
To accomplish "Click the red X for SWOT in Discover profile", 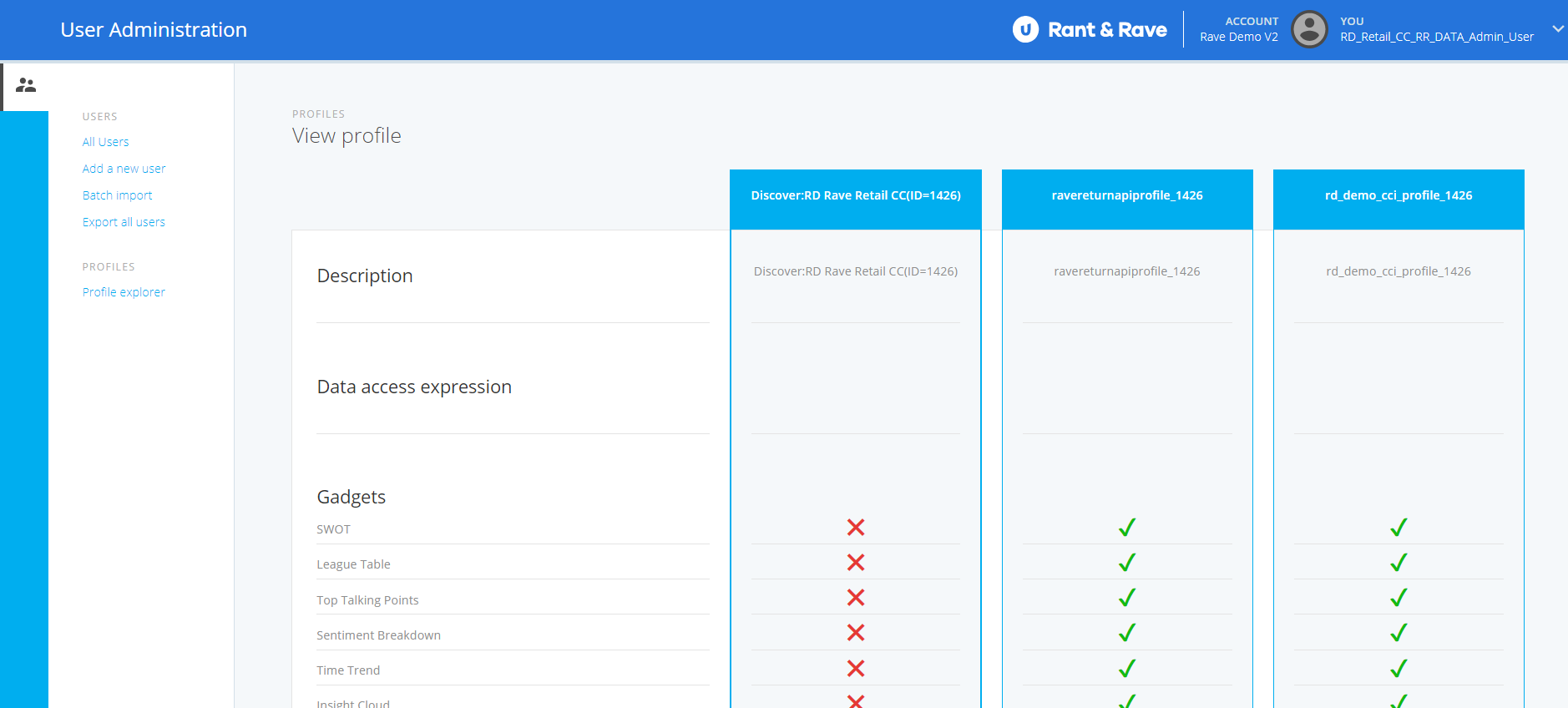I will click(x=855, y=528).
